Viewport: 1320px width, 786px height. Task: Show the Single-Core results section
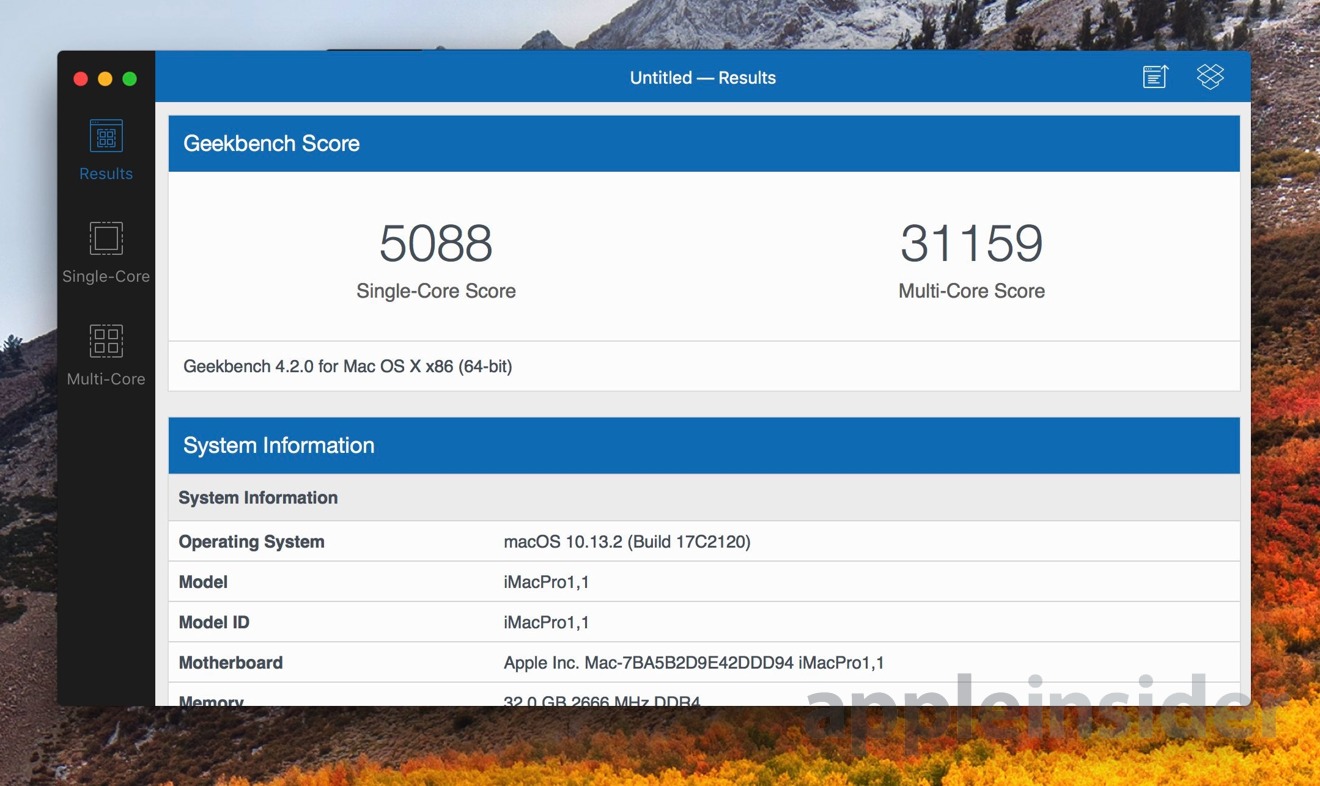106,253
